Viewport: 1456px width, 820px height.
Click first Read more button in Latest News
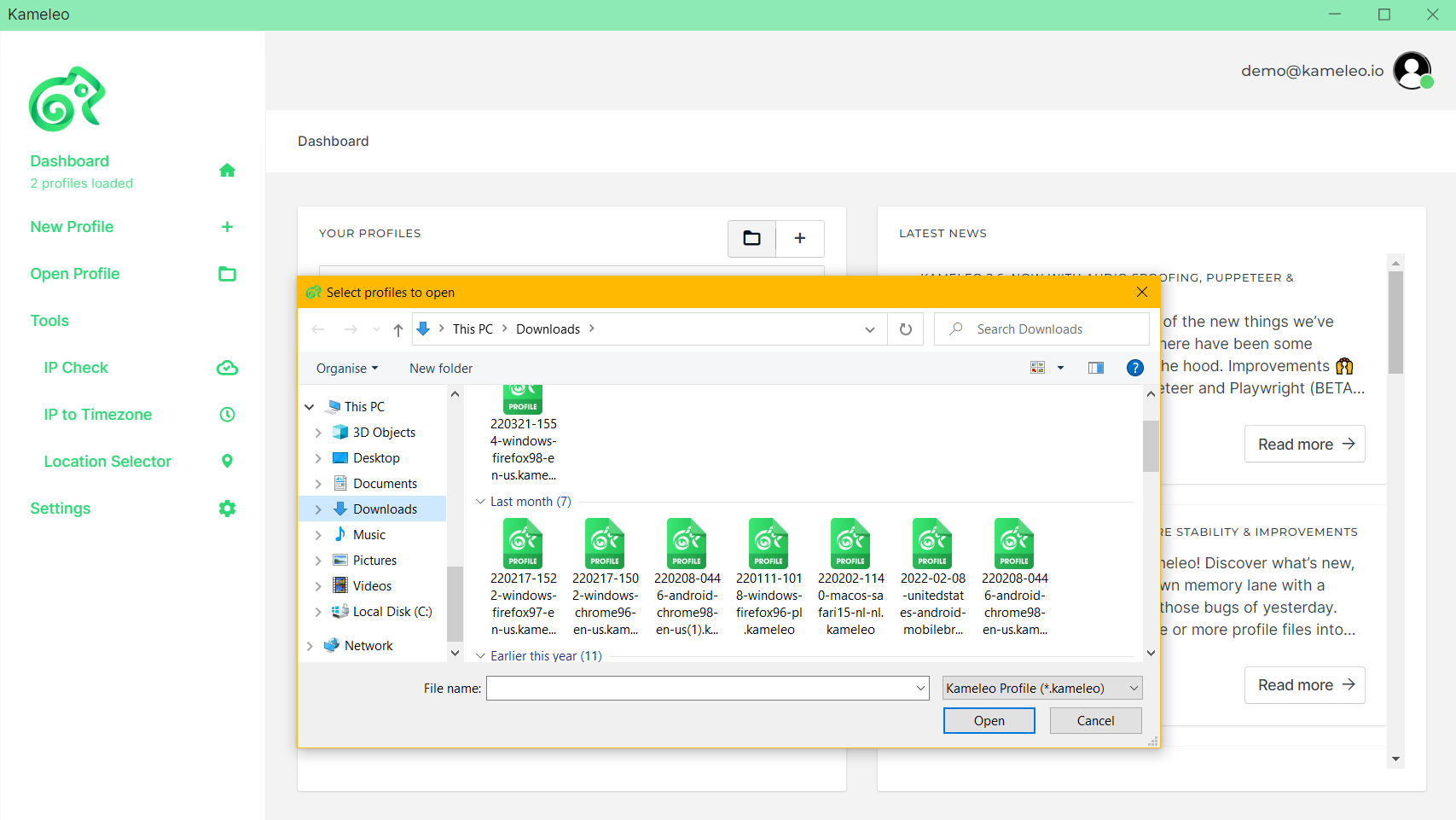click(1305, 445)
